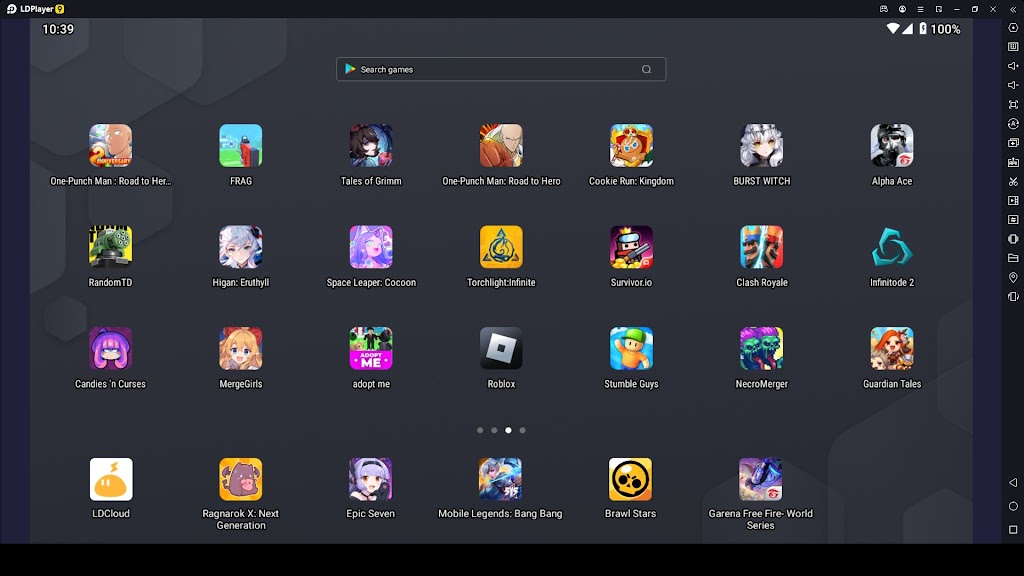
Task: Open Clash Royale
Action: coord(761,247)
